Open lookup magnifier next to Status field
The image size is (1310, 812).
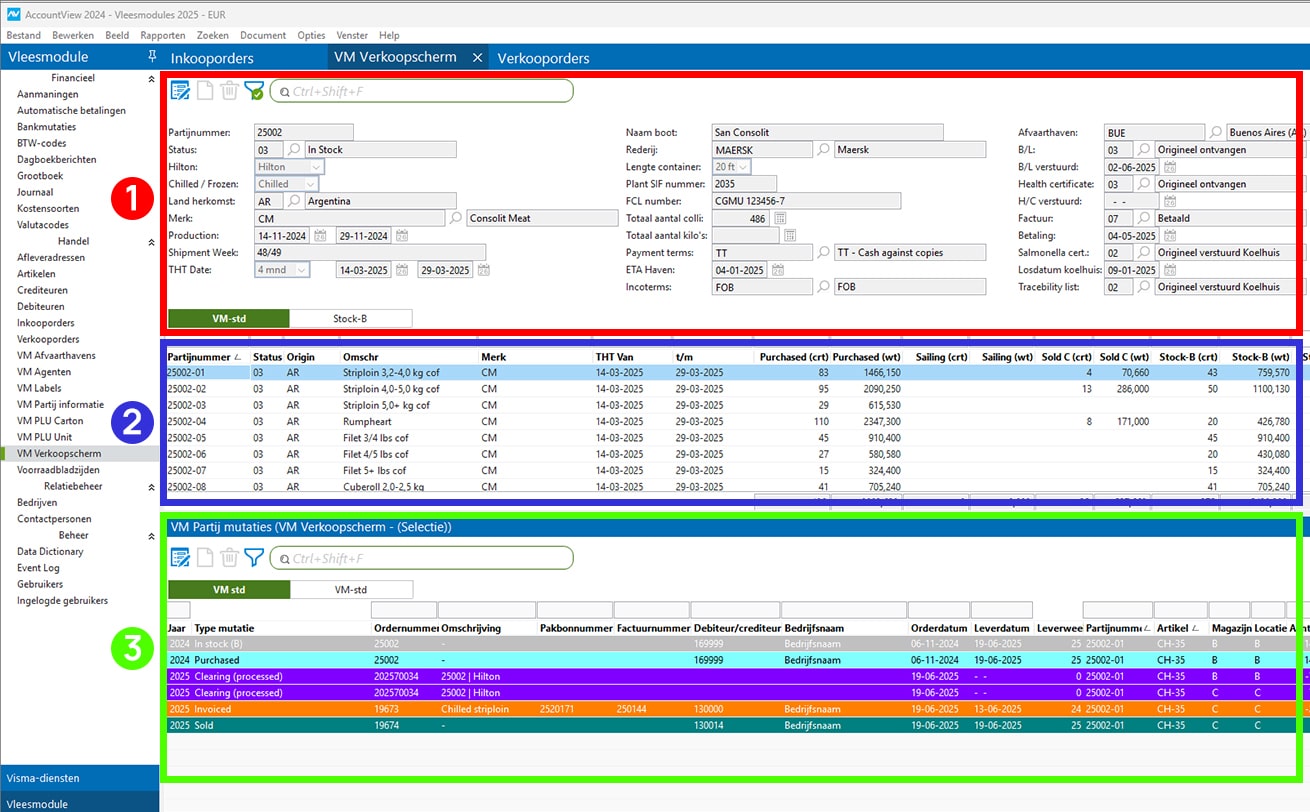pyautogui.click(x=294, y=150)
